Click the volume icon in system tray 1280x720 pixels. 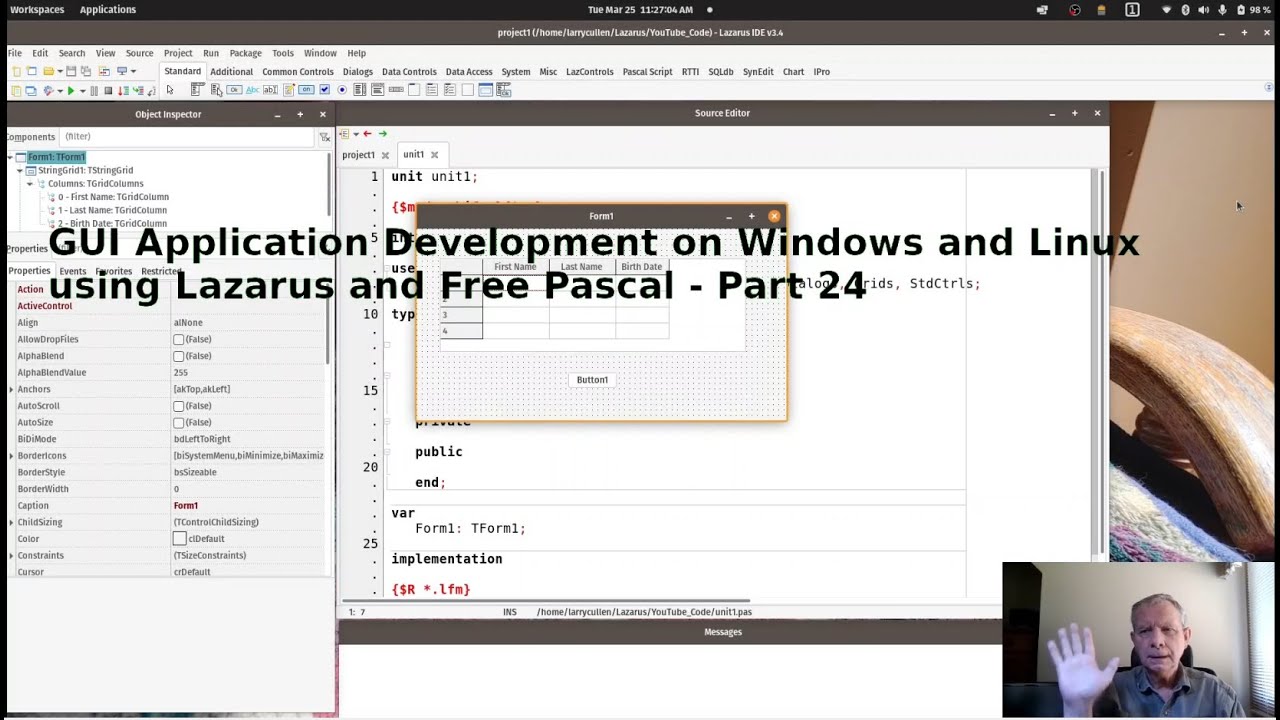click(x=1203, y=9)
